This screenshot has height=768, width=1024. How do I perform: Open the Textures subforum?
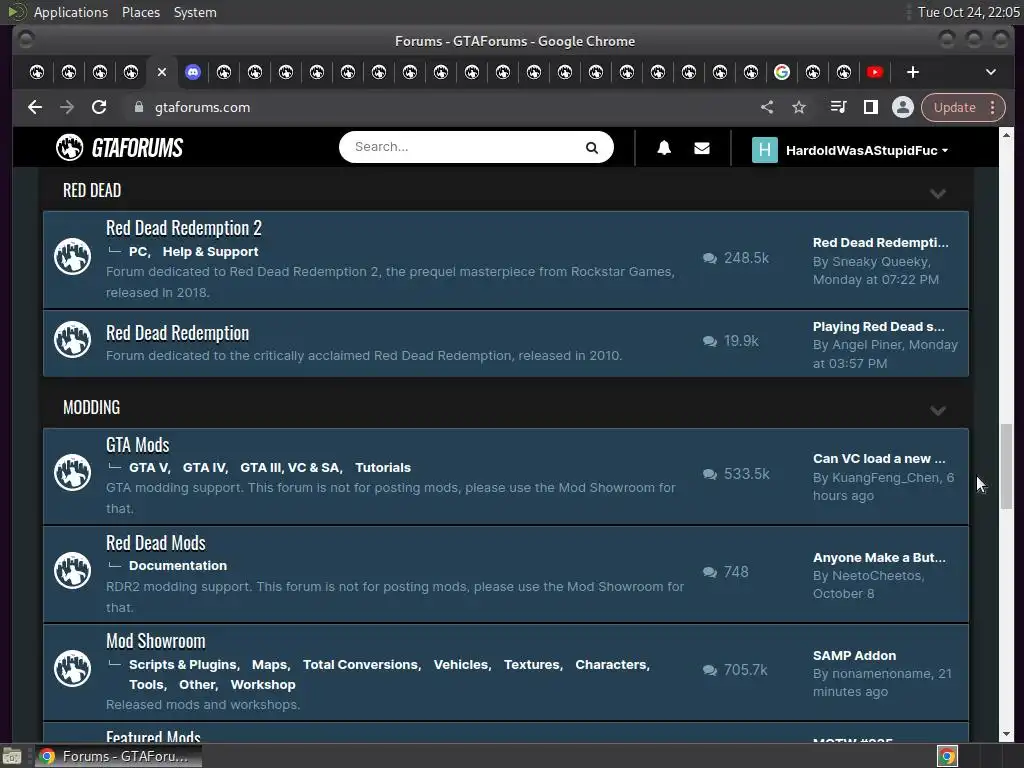pos(532,664)
